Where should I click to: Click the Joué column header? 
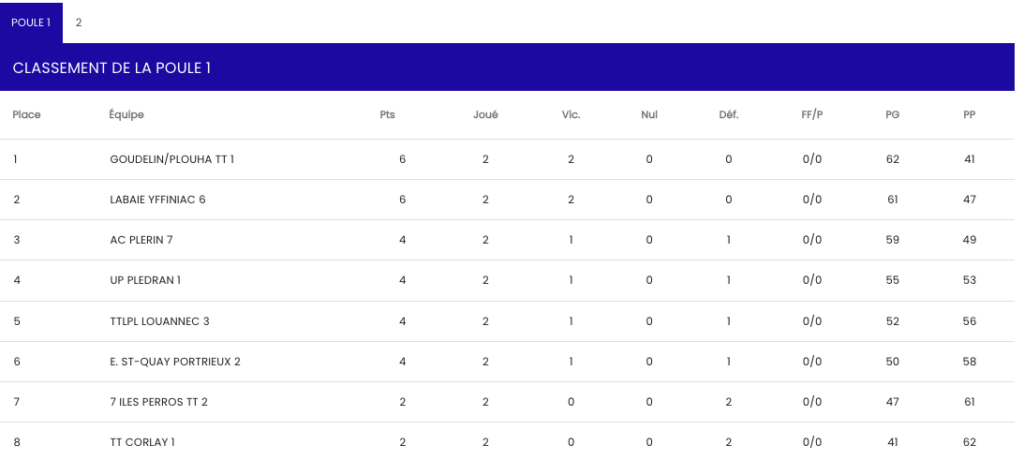[485, 114]
